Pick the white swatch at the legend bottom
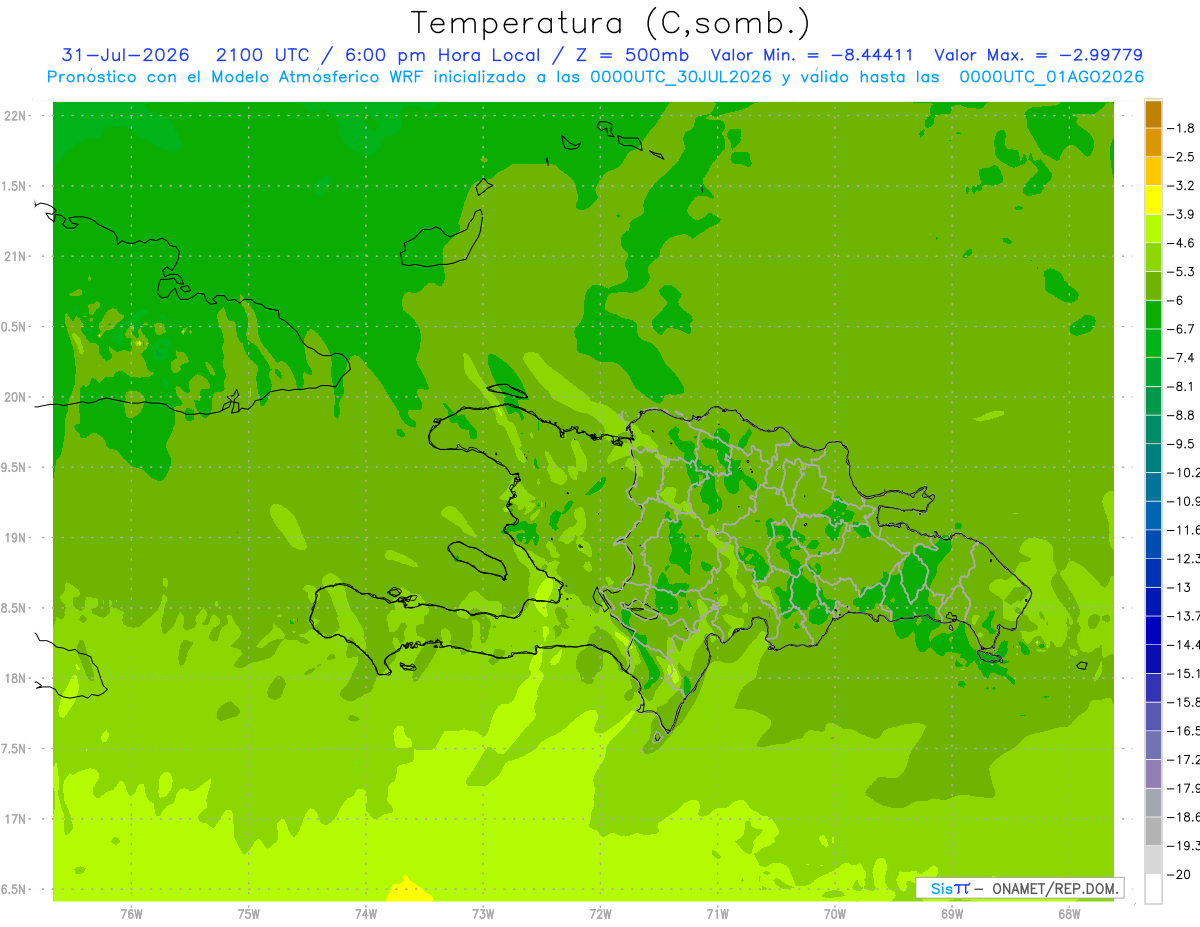Image resolution: width=1200 pixels, height=927 pixels. pyautogui.click(x=1153, y=889)
